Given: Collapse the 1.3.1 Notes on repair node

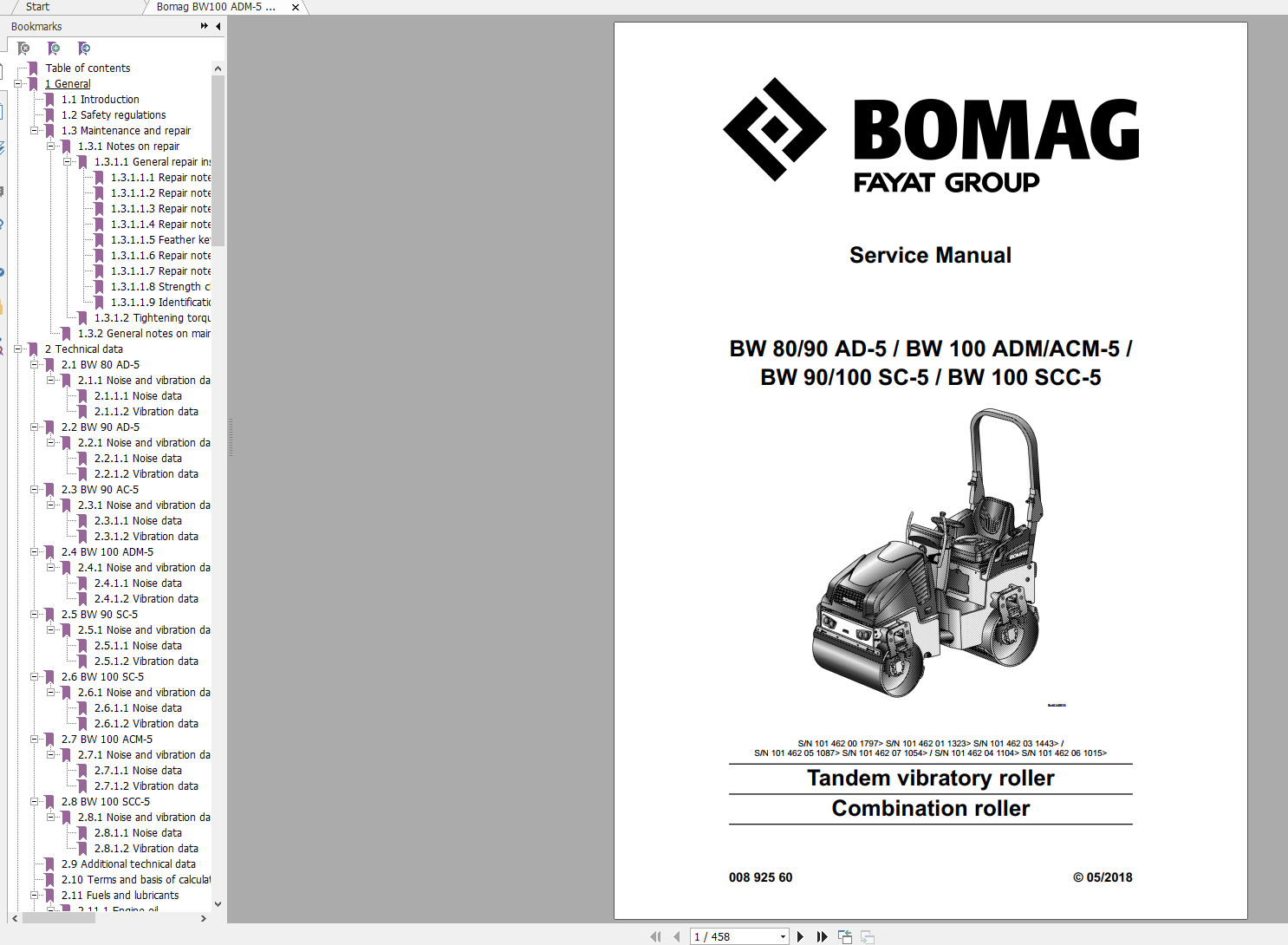Looking at the screenshot, I should coord(51,147).
